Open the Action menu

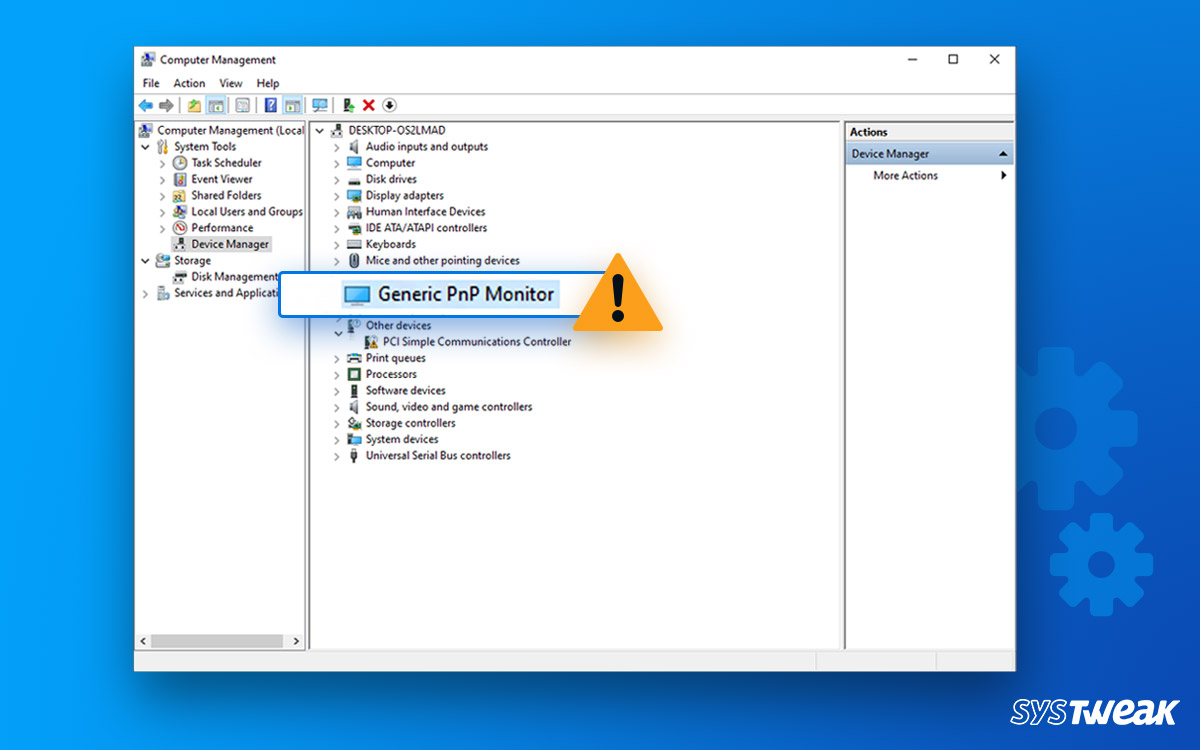pyautogui.click(x=189, y=83)
